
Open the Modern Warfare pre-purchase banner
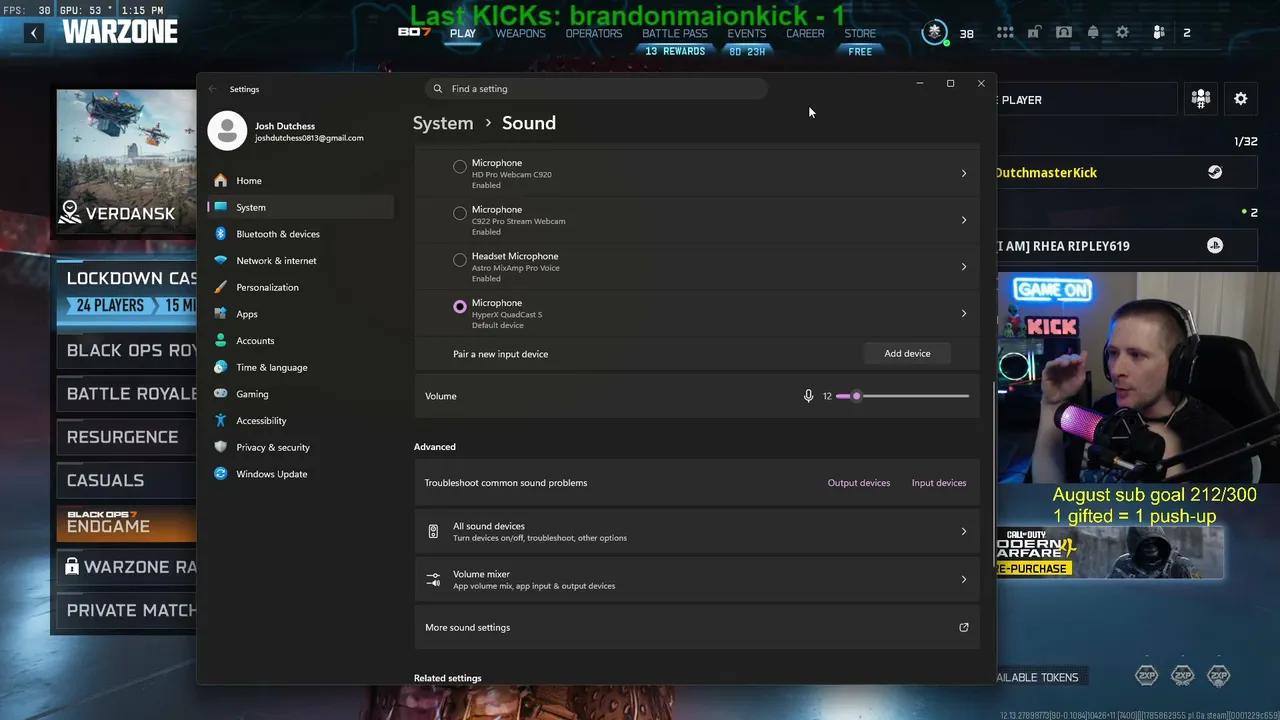[x=1109, y=553]
